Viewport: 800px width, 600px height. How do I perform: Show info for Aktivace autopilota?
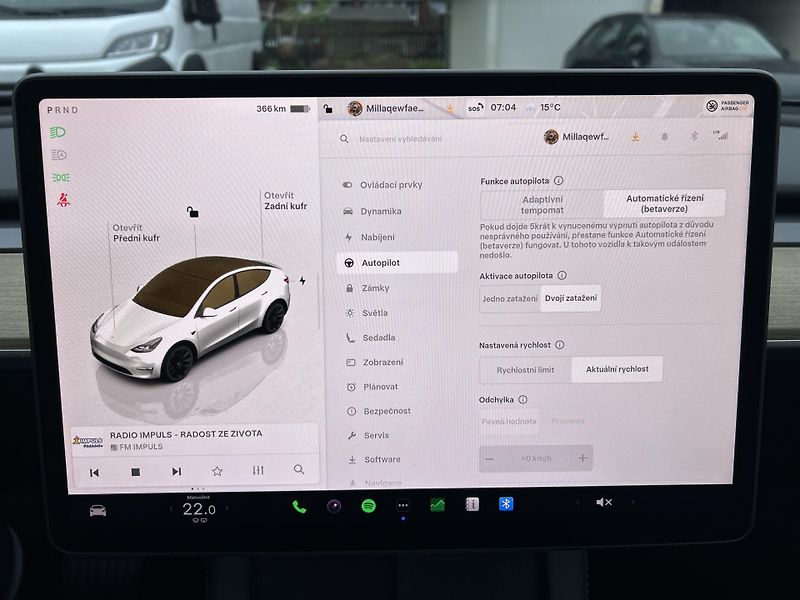(x=562, y=276)
